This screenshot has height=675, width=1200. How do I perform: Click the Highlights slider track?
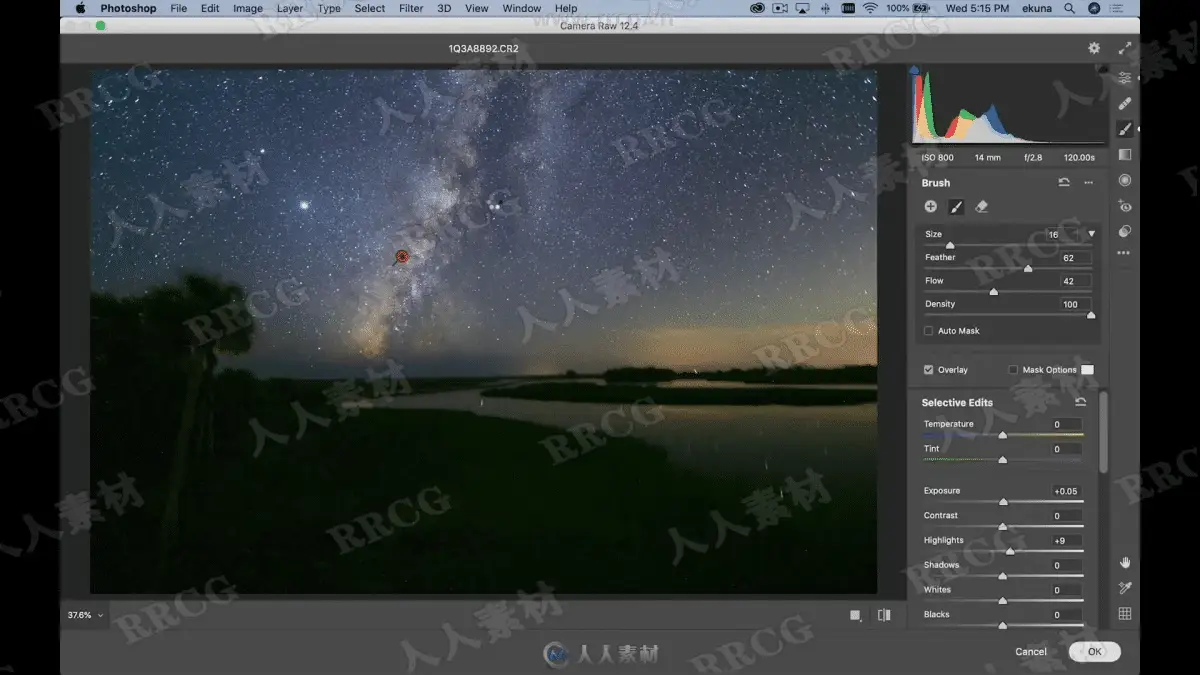click(1003, 551)
